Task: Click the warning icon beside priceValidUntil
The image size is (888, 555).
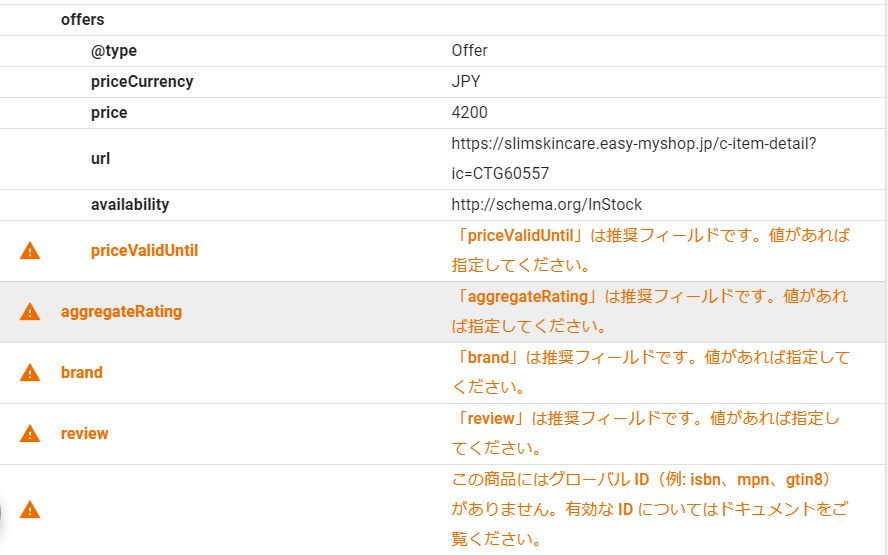Action: click(30, 251)
